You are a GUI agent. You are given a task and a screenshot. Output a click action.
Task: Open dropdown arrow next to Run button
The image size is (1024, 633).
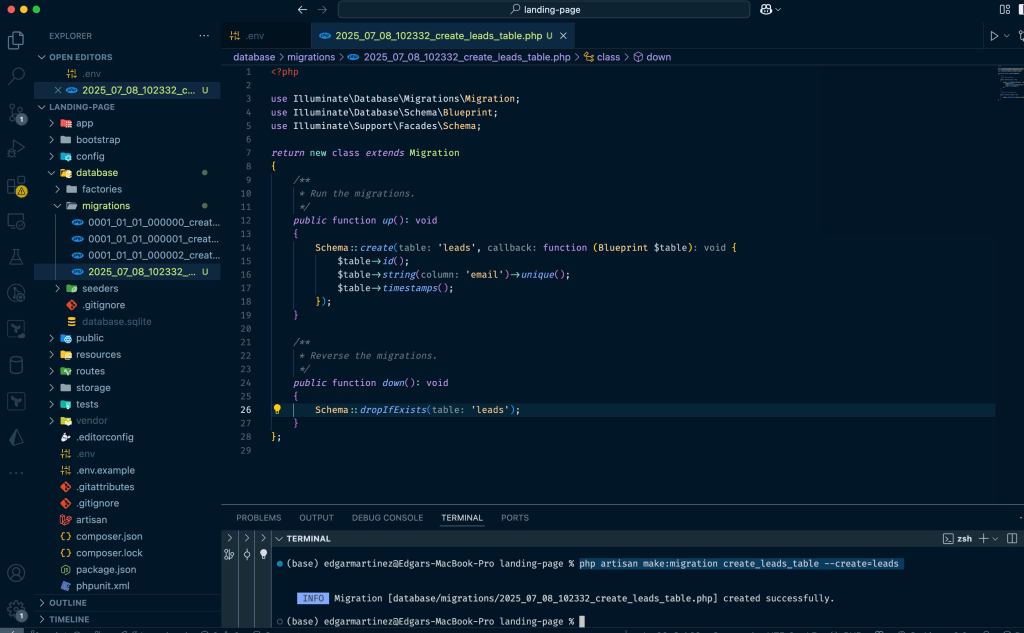[1007, 36]
